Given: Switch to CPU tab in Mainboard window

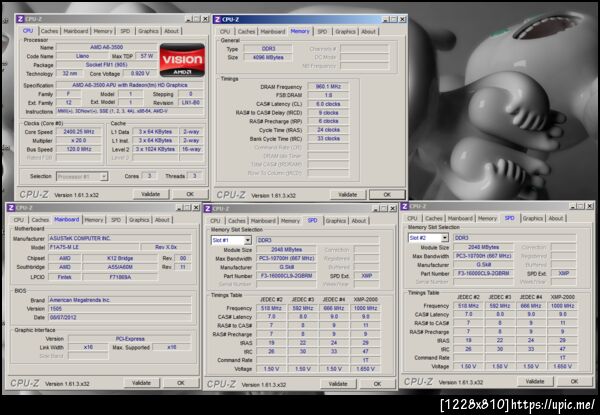Looking at the screenshot, I should (x=19, y=220).
